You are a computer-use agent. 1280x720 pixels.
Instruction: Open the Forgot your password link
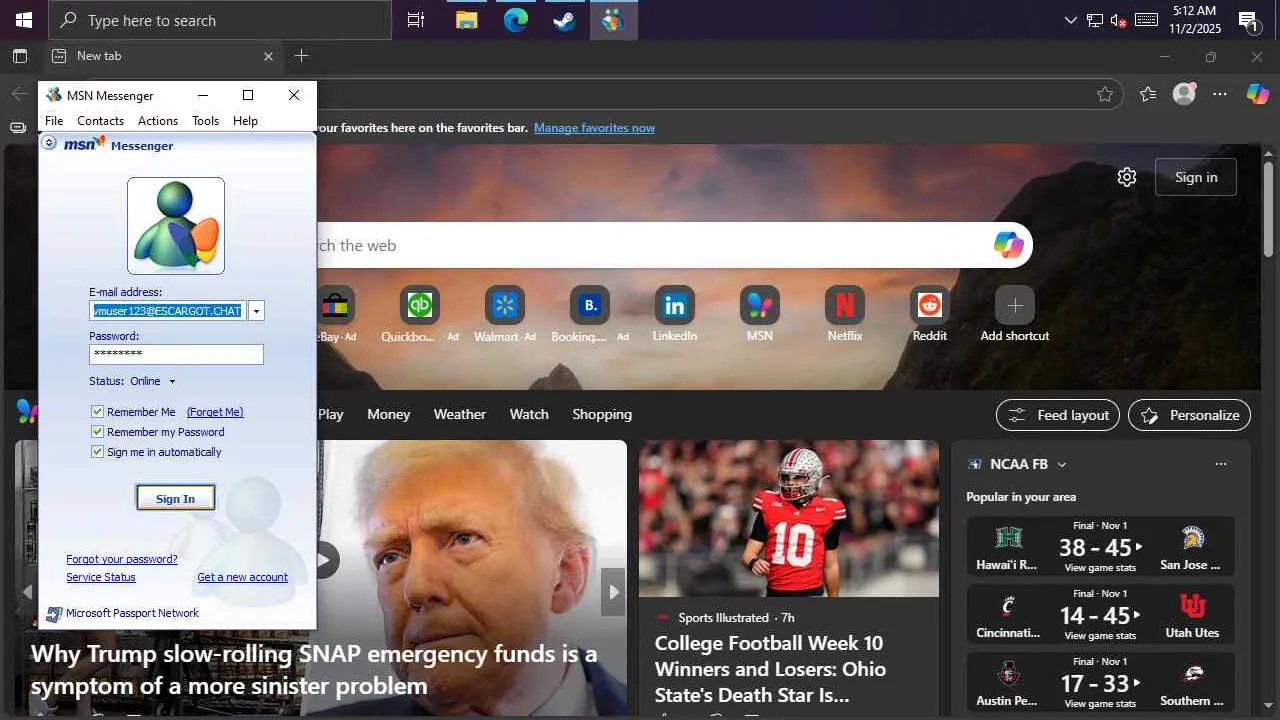tap(122, 559)
